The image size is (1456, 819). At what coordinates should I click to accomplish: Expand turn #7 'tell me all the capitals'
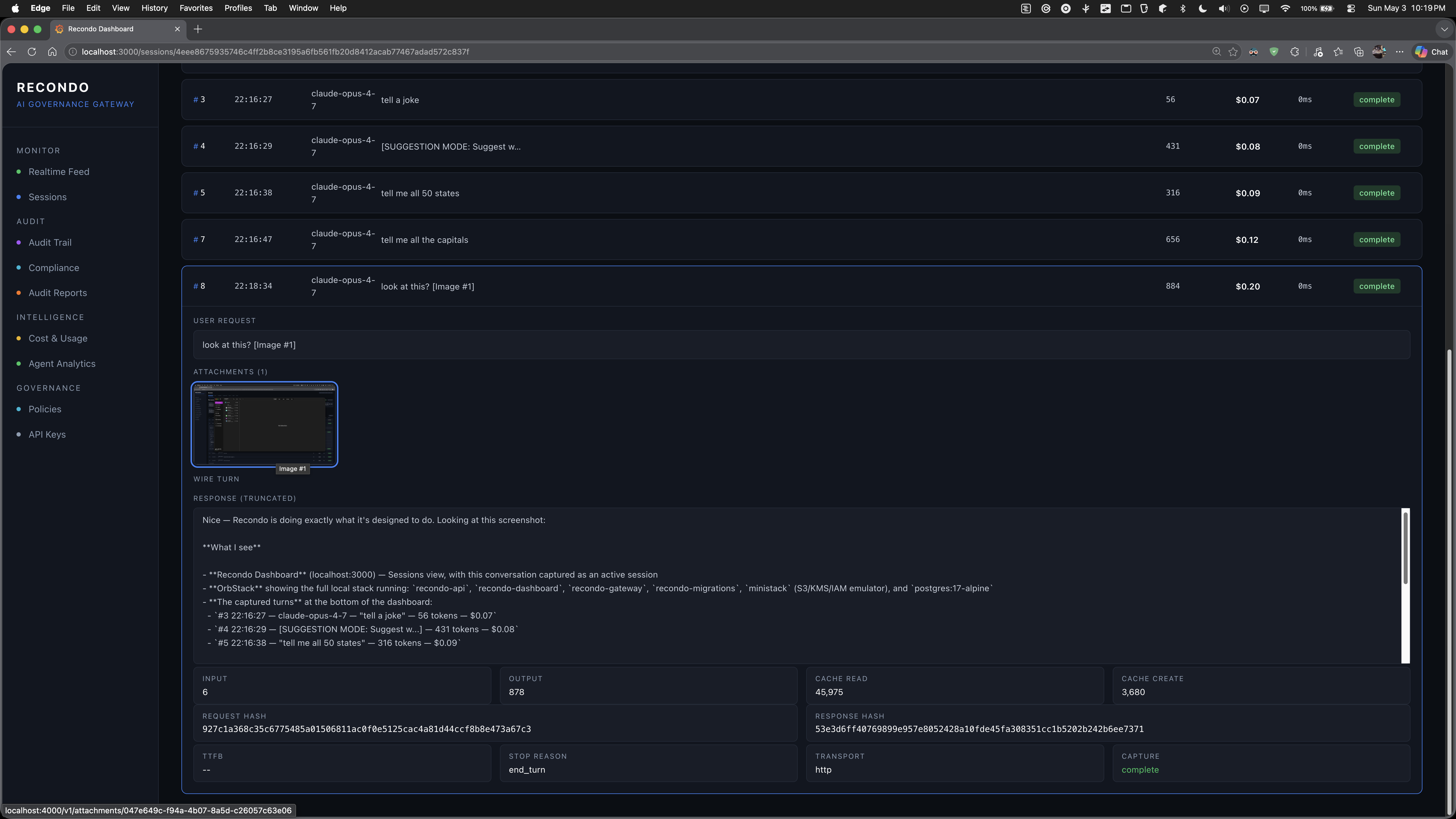click(x=801, y=240)
